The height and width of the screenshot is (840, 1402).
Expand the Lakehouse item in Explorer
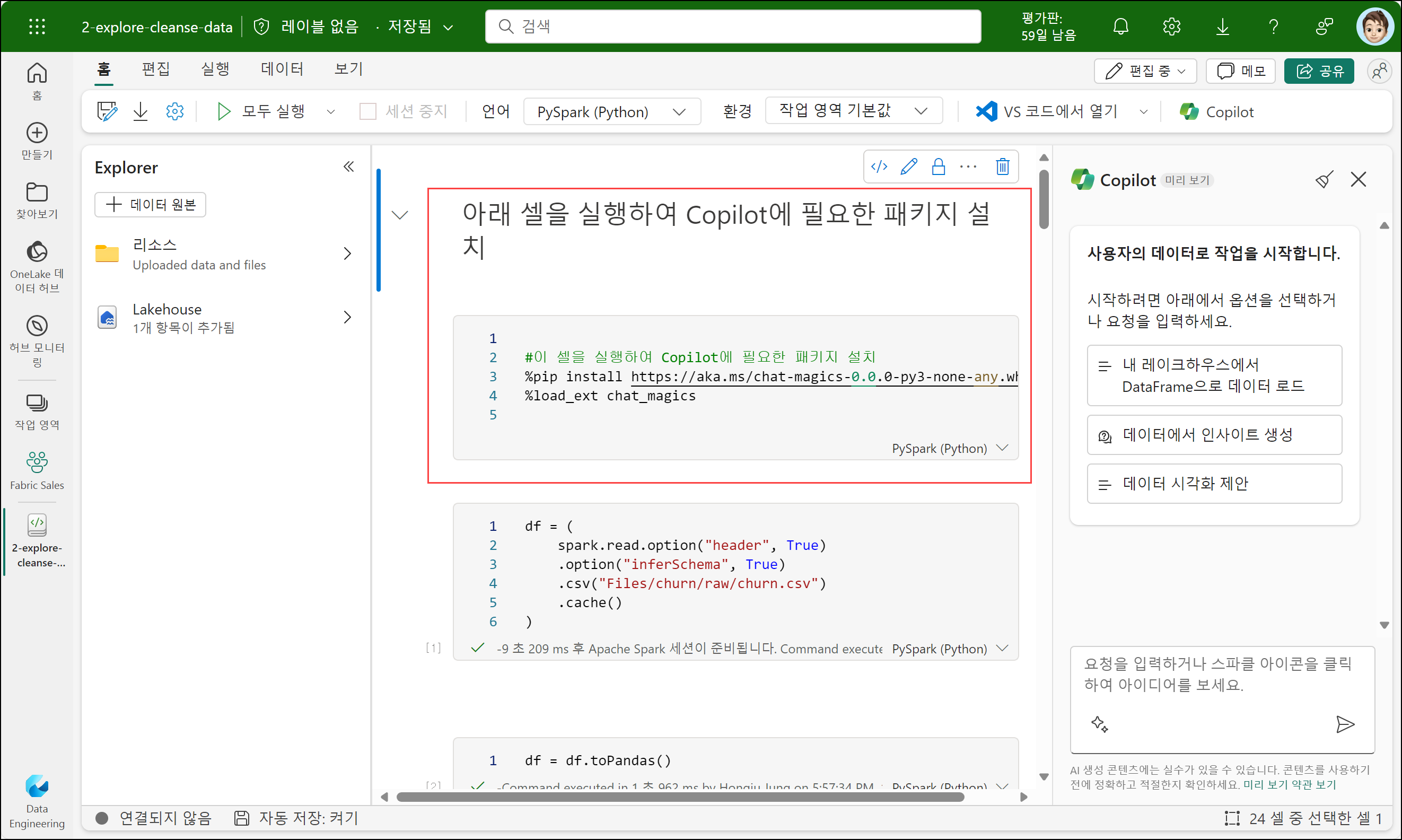[347, 317]
